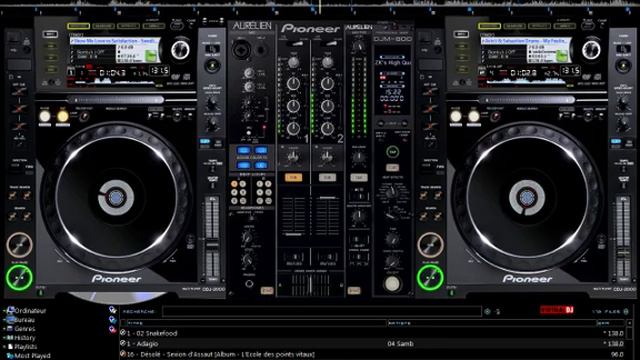Click the left deck jog wheel center

tap(116, 198)
